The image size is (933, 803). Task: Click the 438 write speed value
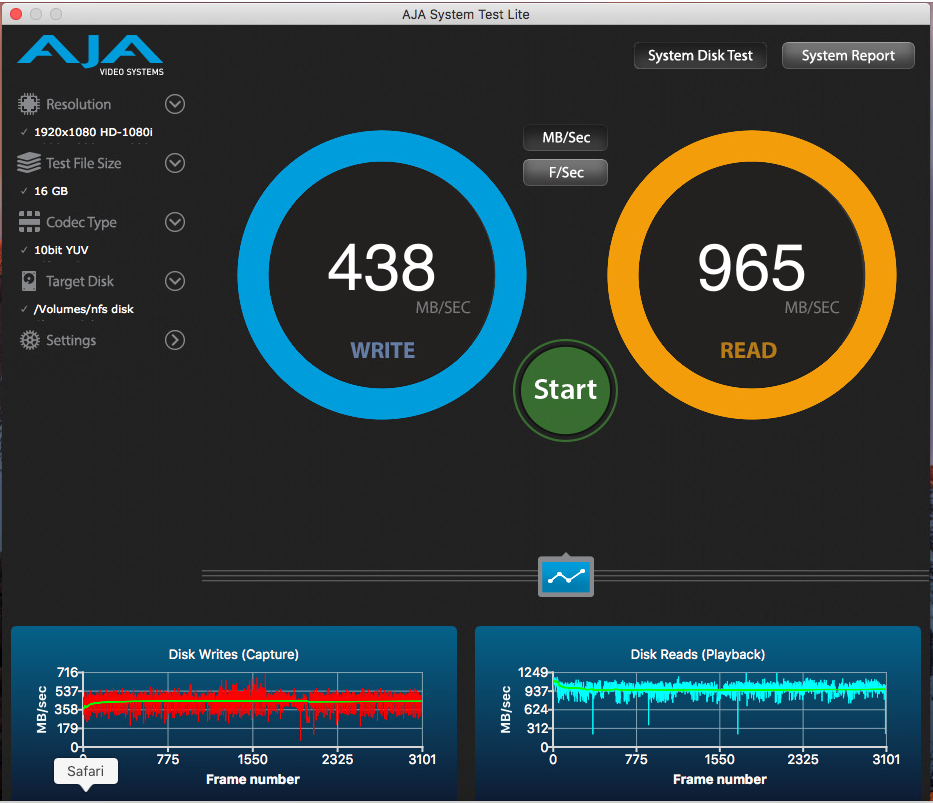click(x=381, y=268)
